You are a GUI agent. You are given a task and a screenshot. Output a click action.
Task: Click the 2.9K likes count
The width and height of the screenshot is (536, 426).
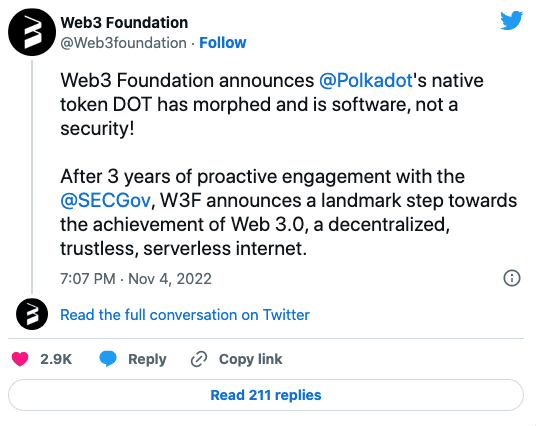[56, 359]
